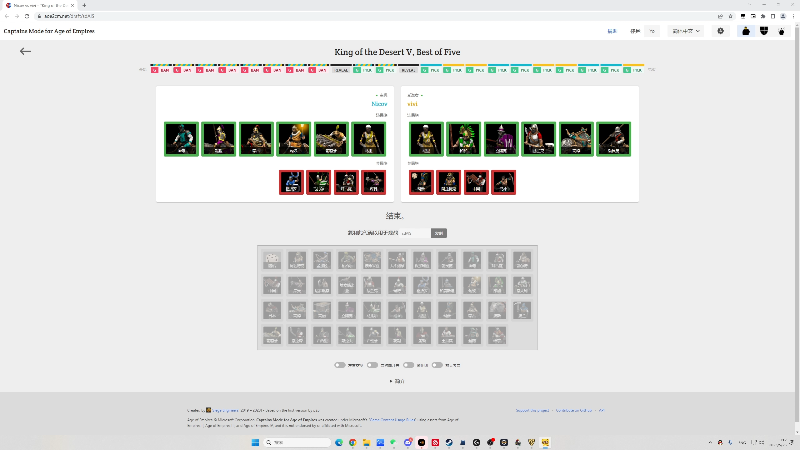Viewport: 800px width, 450px height.
Task: Open the Windows Start menu
Action: click(x=255, y=442)
